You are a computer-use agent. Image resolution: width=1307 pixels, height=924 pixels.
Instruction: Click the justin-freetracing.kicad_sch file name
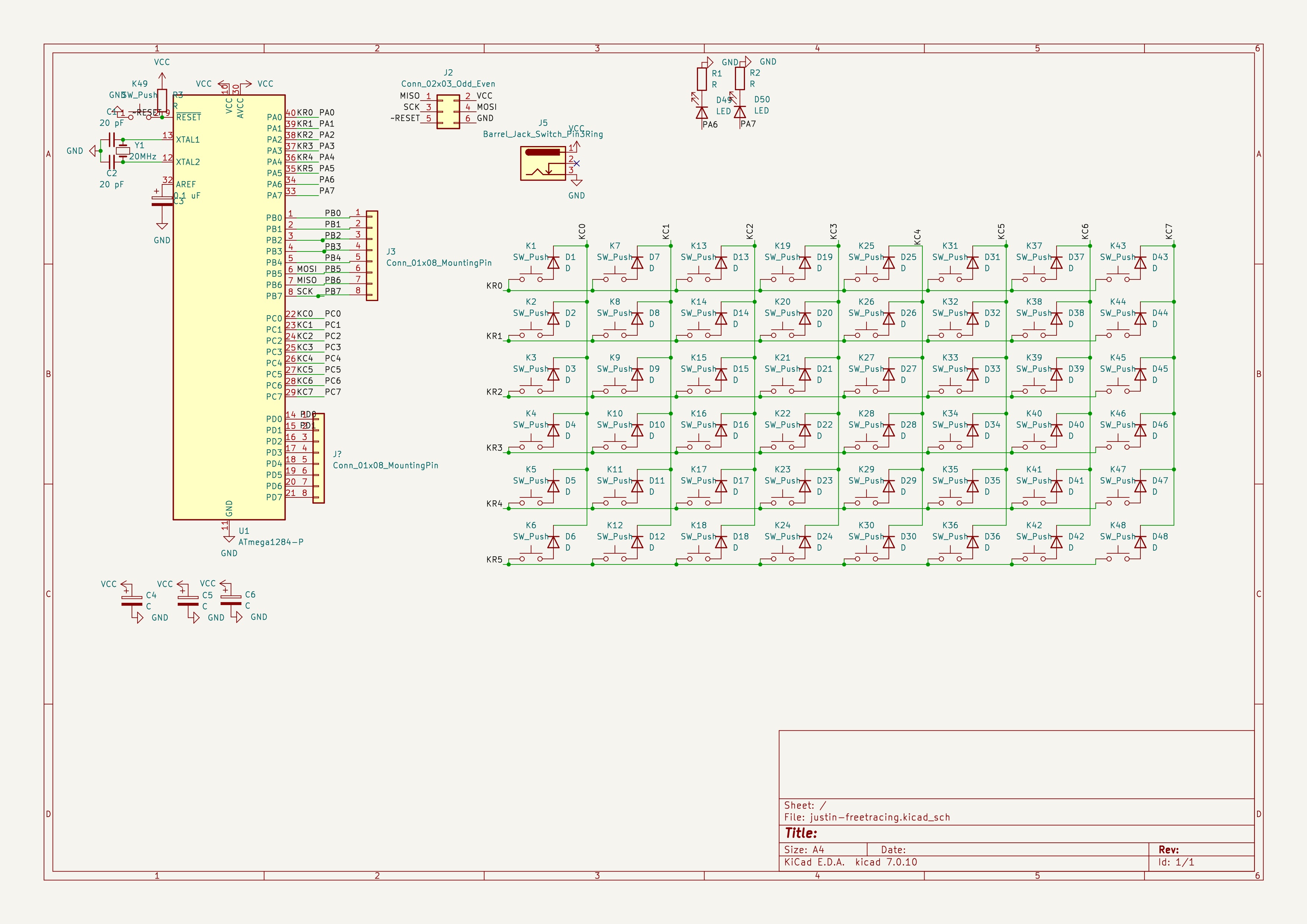click(880, 817)
